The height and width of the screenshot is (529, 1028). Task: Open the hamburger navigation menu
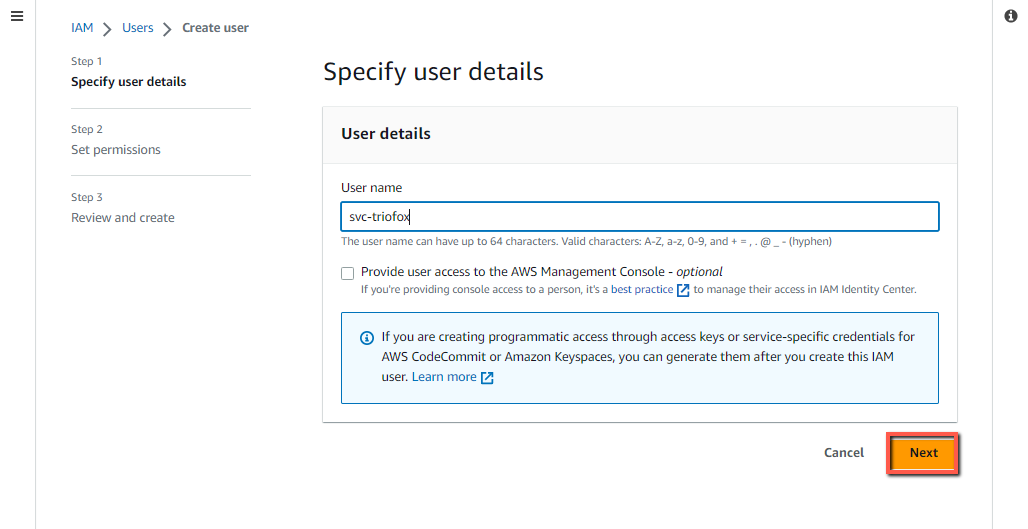coord(17,16)
